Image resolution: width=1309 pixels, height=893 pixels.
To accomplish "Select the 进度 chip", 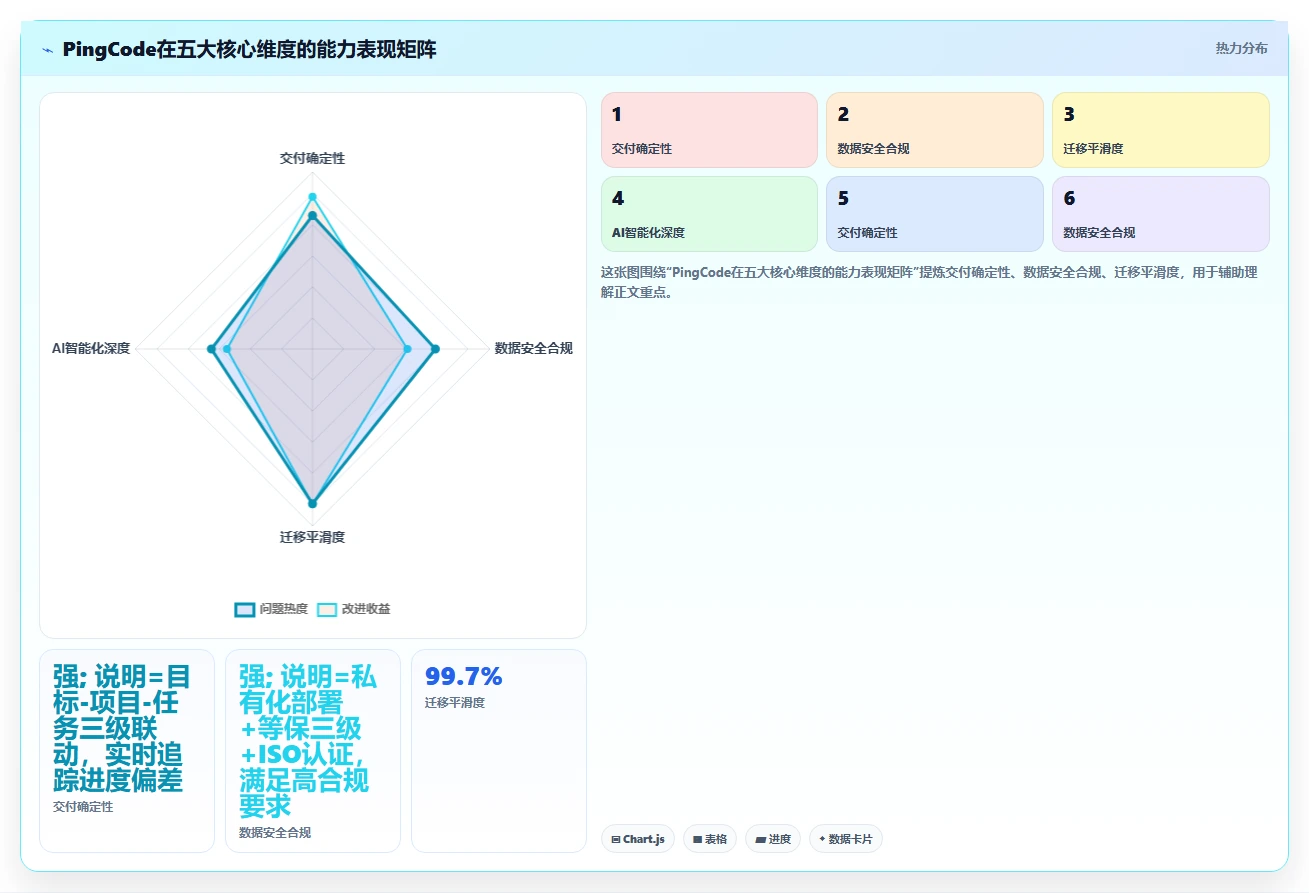I will [x=773, y=839].
